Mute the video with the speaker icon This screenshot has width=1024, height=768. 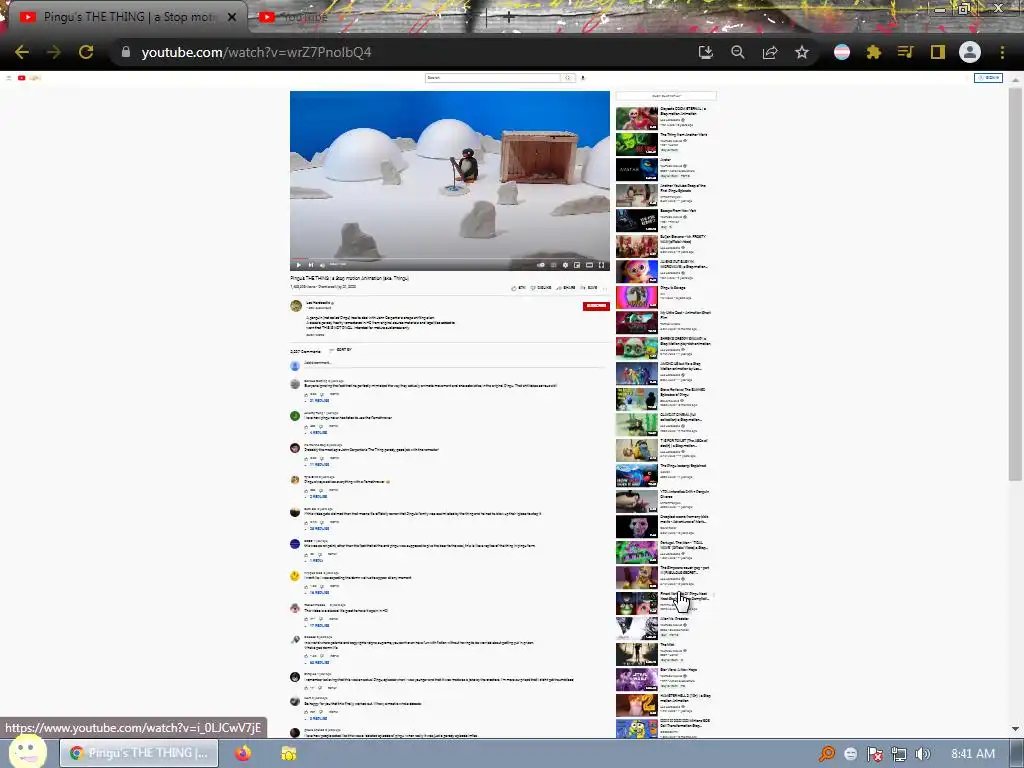pos(323,265)
